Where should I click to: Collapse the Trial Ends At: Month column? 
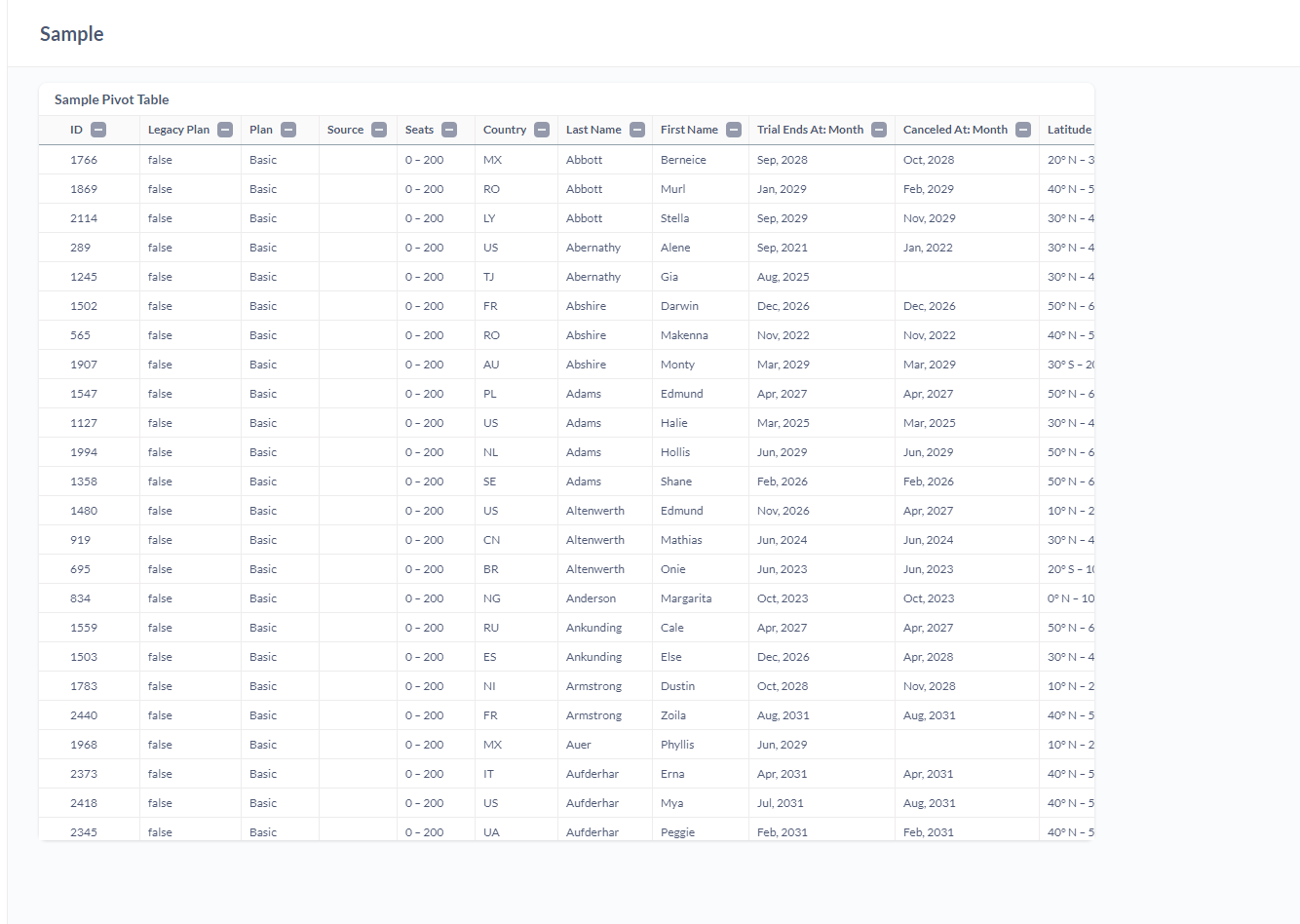pyautogui.click(x=880, y=129)
